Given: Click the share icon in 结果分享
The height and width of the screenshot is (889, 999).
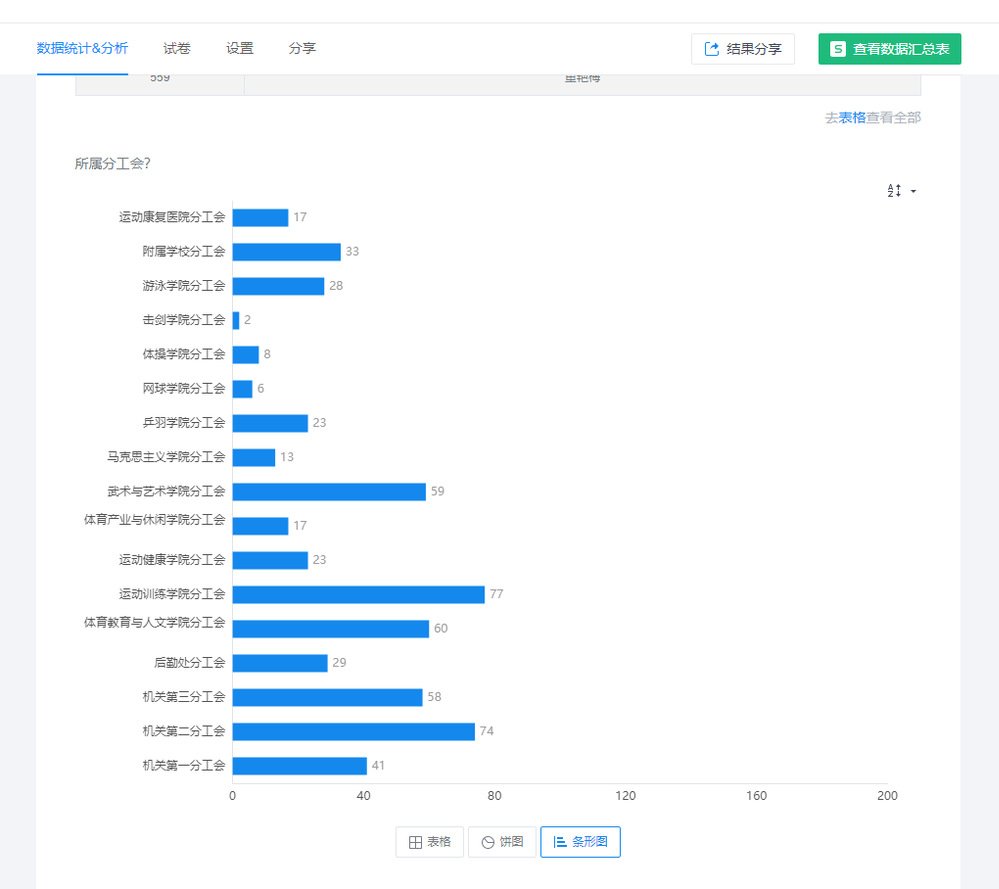Looking at the screenshot, I should pos(712,49).
